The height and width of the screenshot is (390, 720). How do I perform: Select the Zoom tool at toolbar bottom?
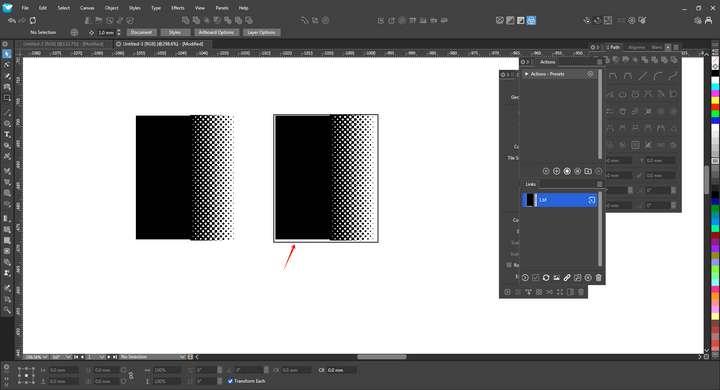tap(7, 310)
